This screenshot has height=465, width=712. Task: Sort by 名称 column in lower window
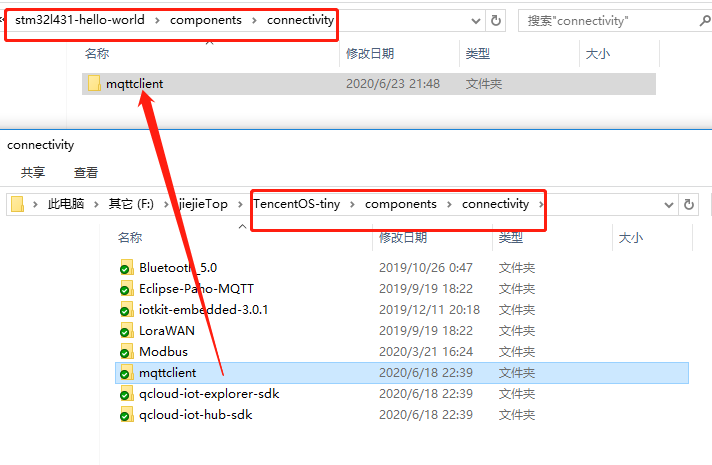[130, 237]
